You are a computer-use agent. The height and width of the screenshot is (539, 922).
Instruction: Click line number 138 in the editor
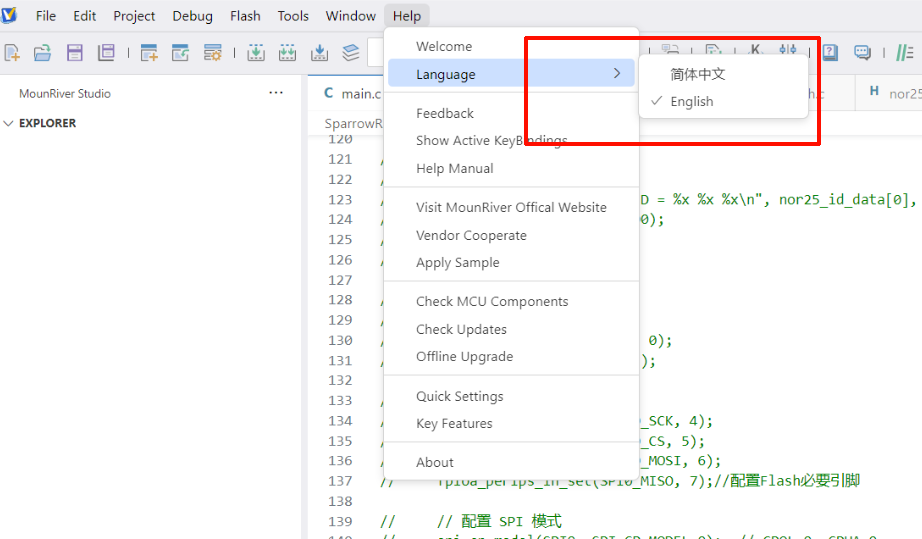340,501
